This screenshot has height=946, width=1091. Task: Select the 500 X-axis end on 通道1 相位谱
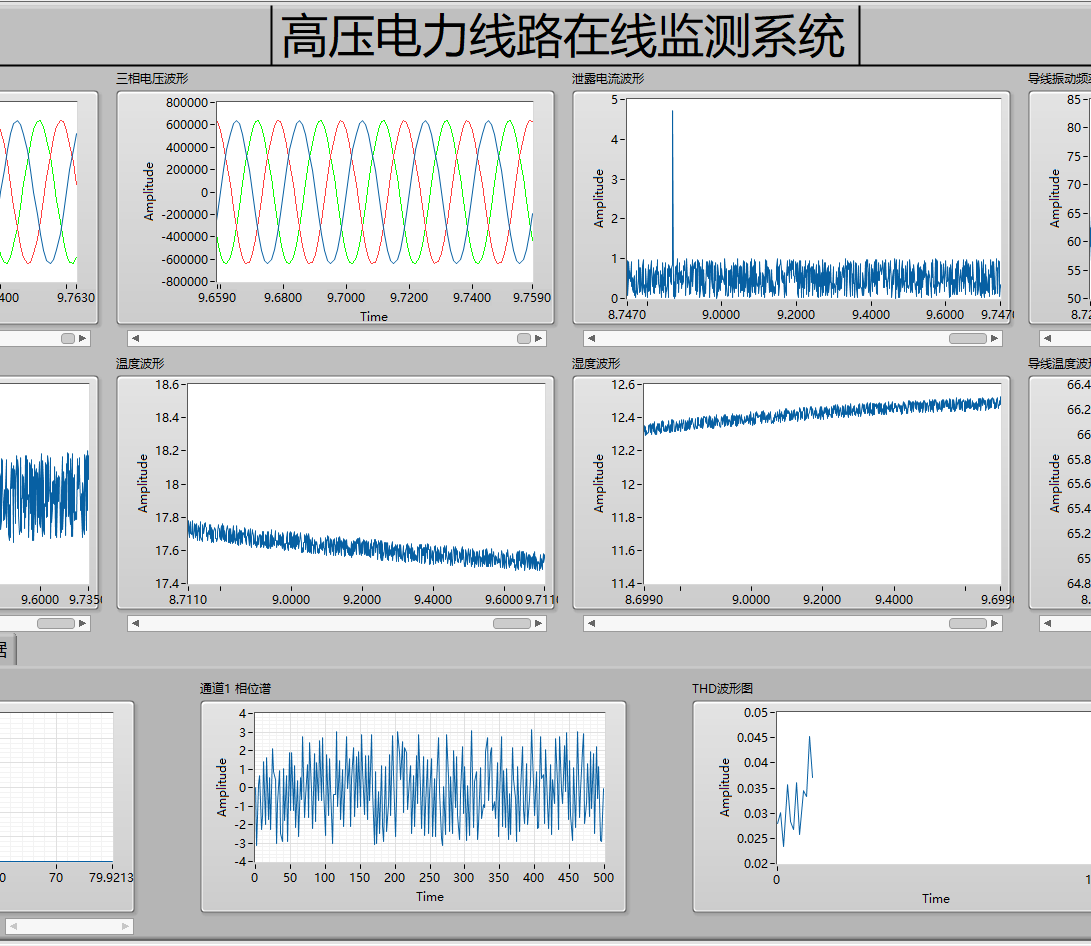(603, 878)
